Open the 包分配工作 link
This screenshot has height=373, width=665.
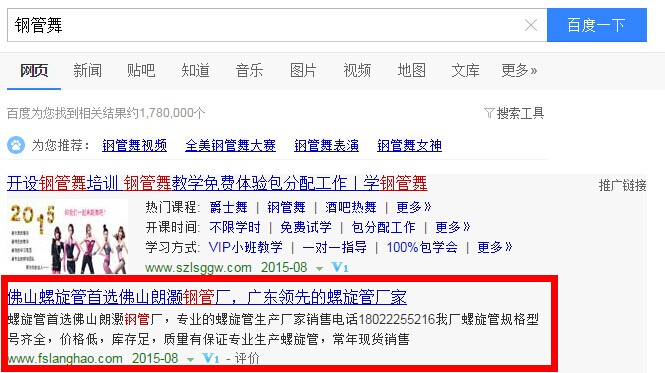(x=383, y=227)
